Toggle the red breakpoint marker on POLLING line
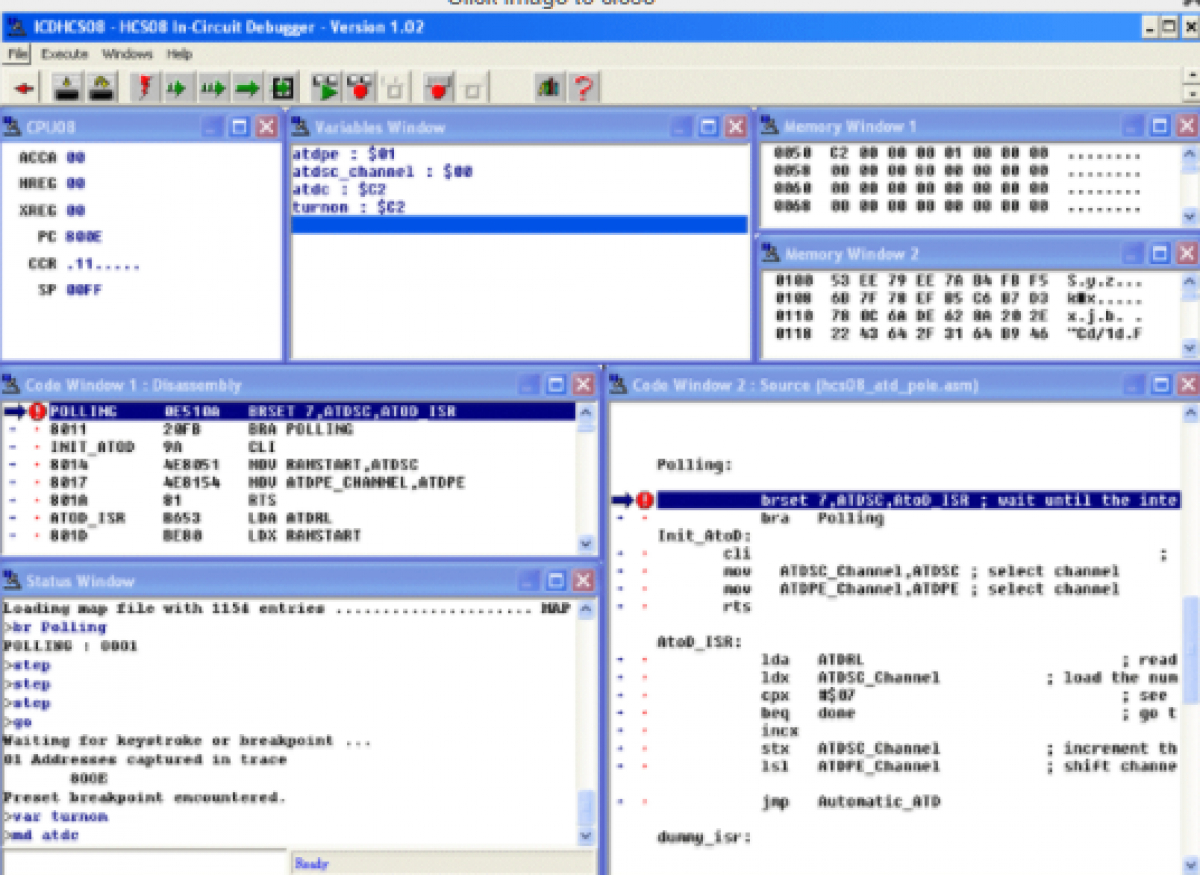The width and height of the screenshot is (1200, 875). [x=39, y=411]
